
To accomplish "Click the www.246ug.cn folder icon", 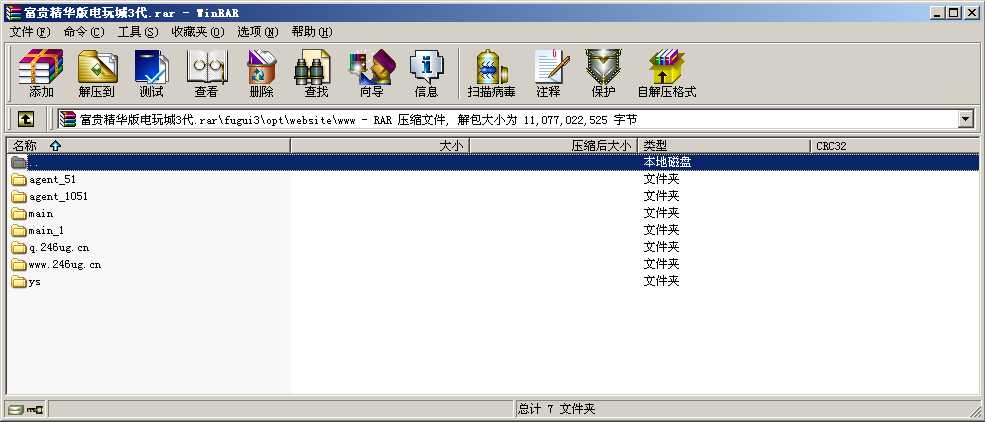I will 19,264.
